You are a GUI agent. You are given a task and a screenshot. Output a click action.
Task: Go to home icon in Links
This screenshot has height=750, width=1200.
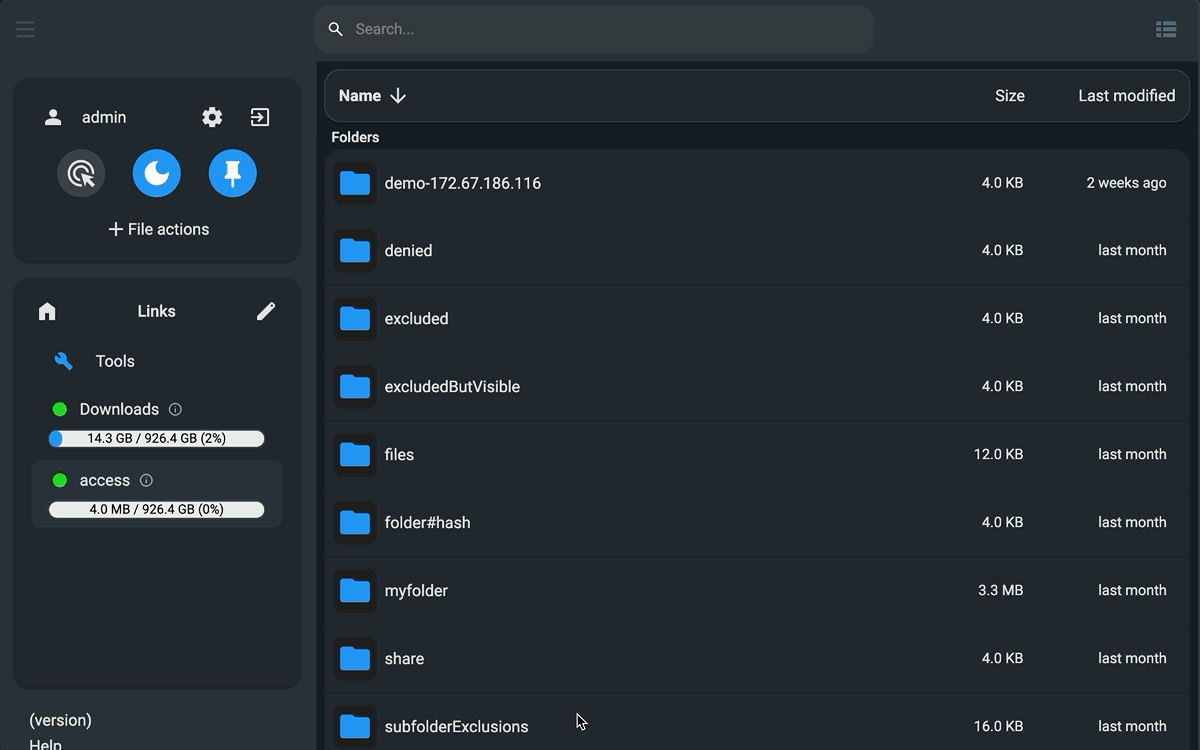47,311
